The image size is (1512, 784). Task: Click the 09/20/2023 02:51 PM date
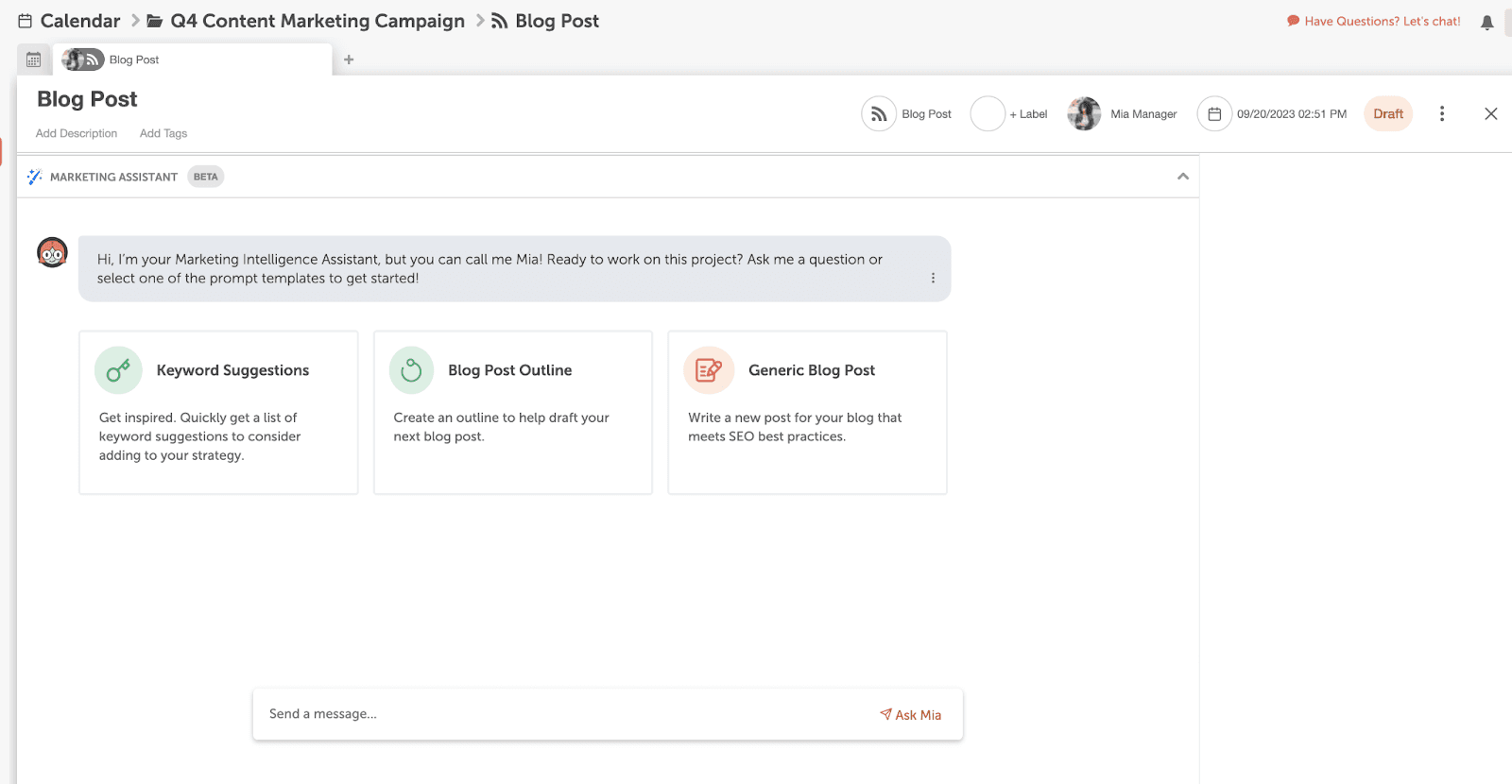(1292, 114)
